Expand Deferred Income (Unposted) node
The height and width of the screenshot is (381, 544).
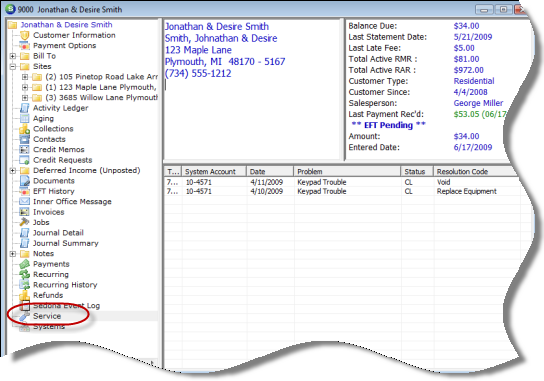12,171
